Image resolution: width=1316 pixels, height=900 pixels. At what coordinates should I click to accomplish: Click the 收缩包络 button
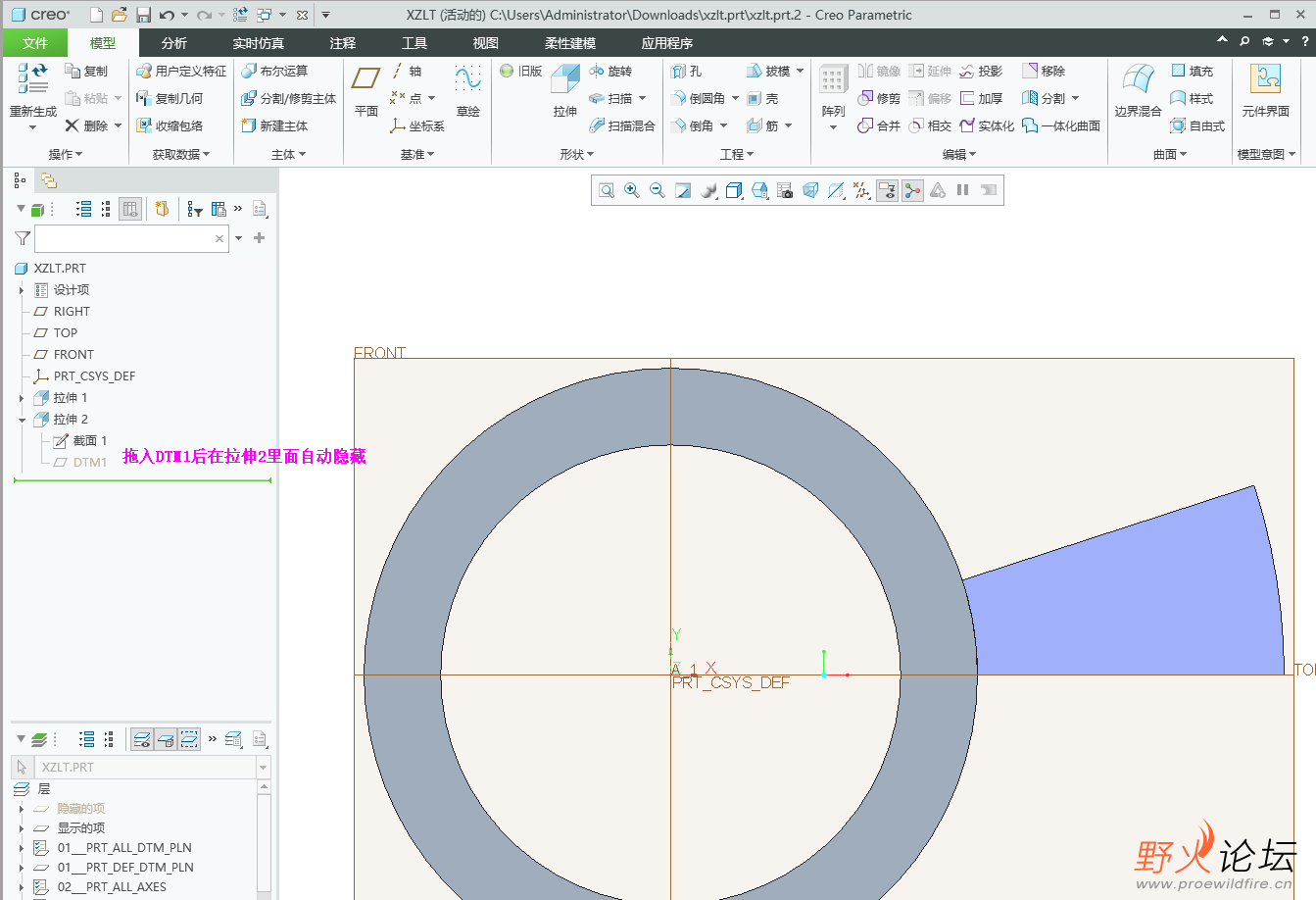click(170, 125)
